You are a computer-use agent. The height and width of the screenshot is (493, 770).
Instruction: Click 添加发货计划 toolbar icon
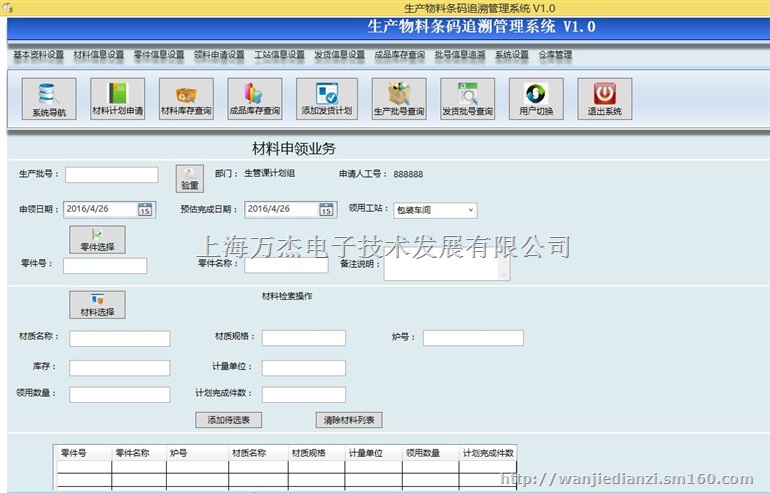327,99
